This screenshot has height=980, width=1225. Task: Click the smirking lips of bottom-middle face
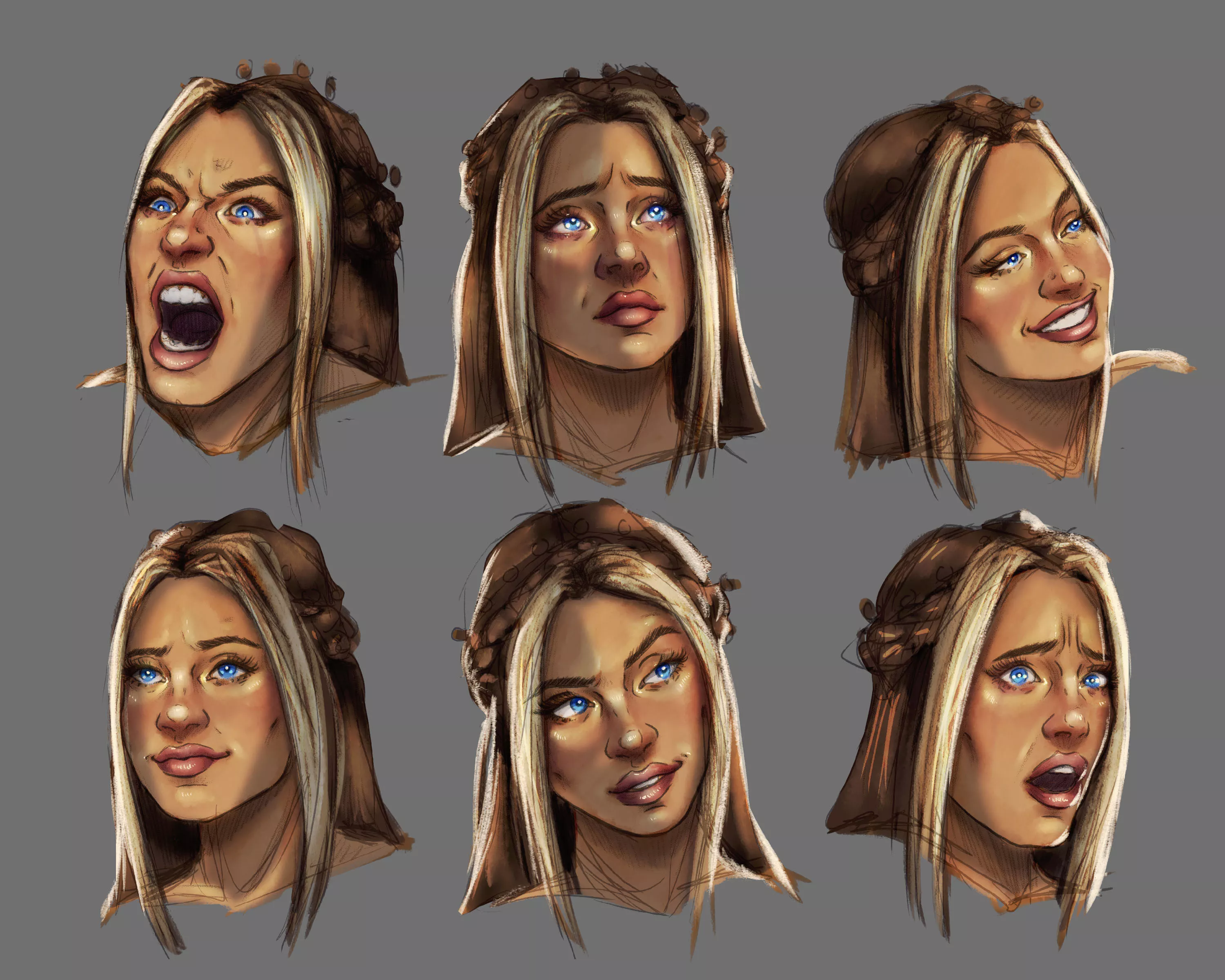[x=646, y=785]
